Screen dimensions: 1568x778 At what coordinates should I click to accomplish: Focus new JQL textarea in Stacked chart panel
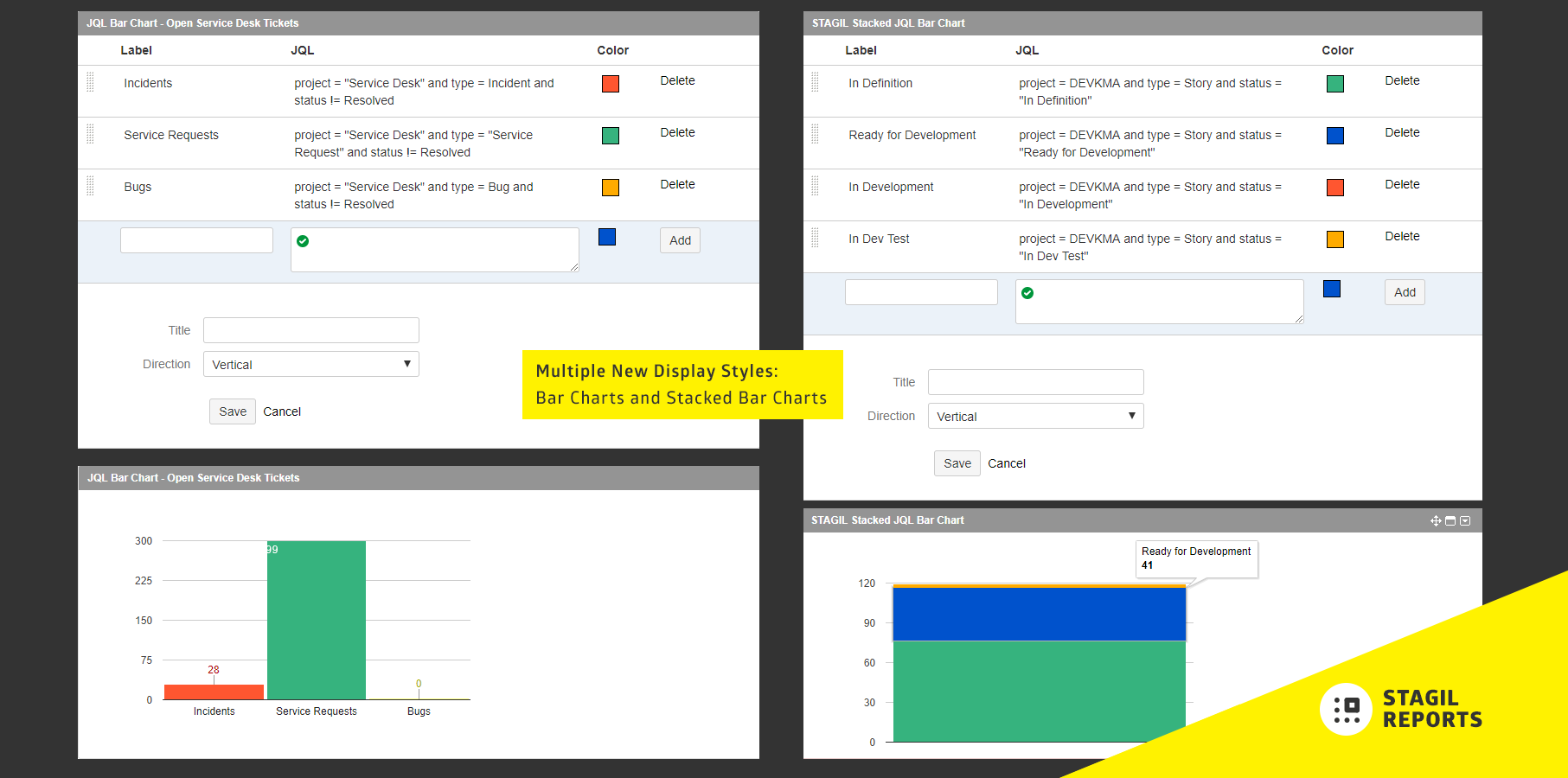point(1160,302)
